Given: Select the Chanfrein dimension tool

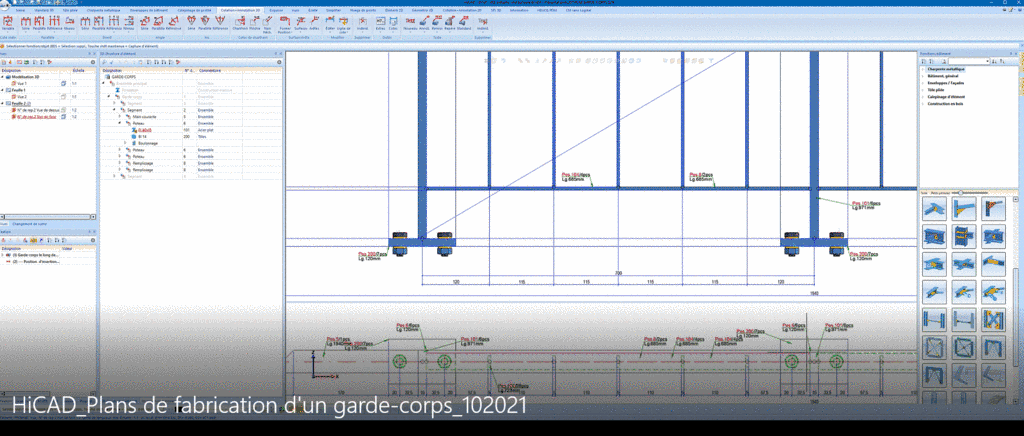Looking at the screenshot, I should pos(240,23).
